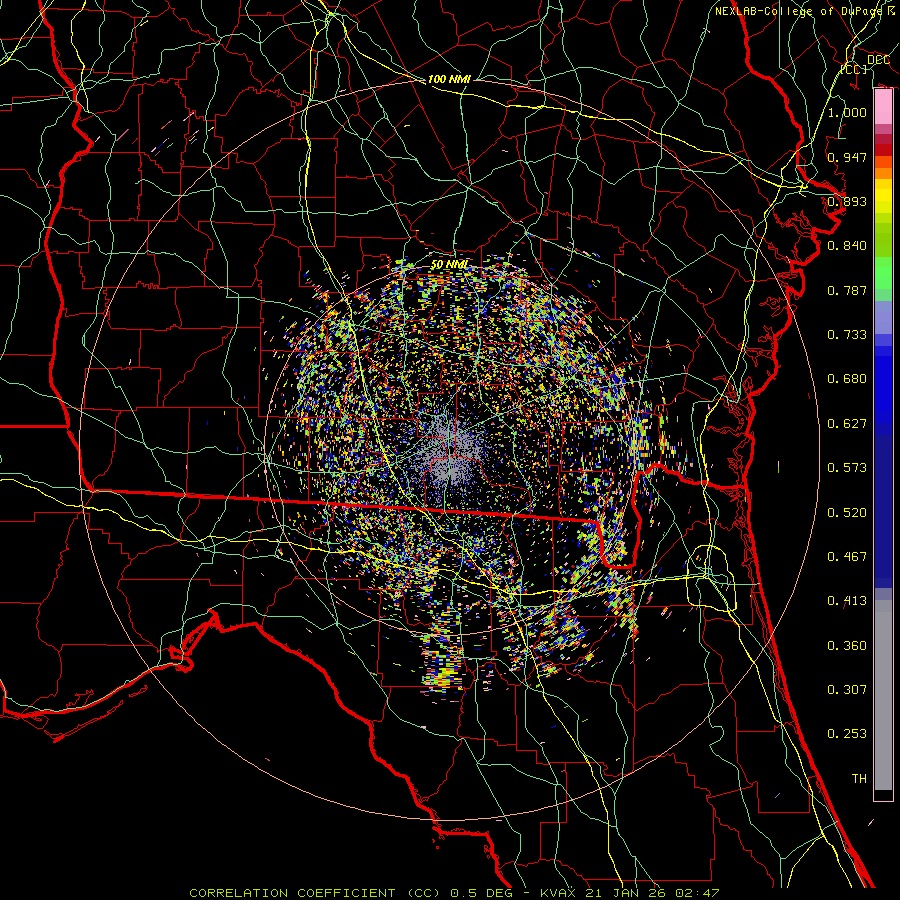Pick the lavender segment of the color scale
The width and height of the screenshot is (900, 900).
(883, 317)
